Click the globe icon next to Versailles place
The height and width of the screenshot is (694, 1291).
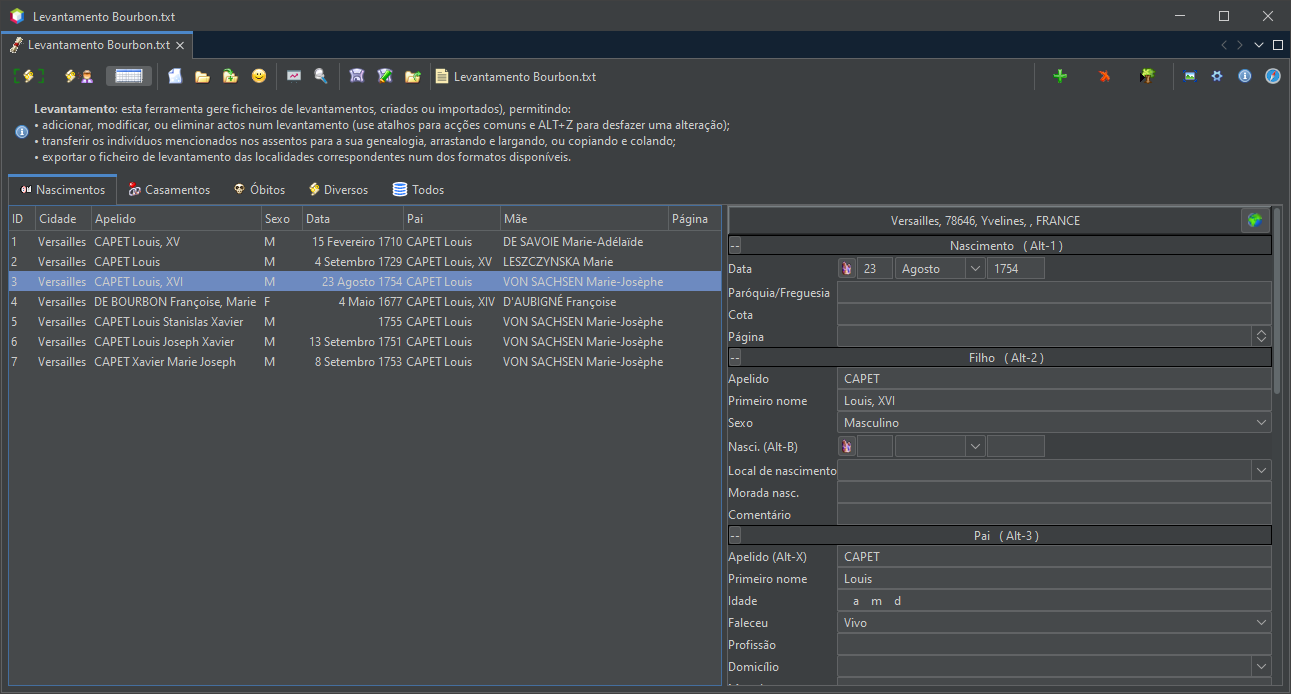(1255, 220)
